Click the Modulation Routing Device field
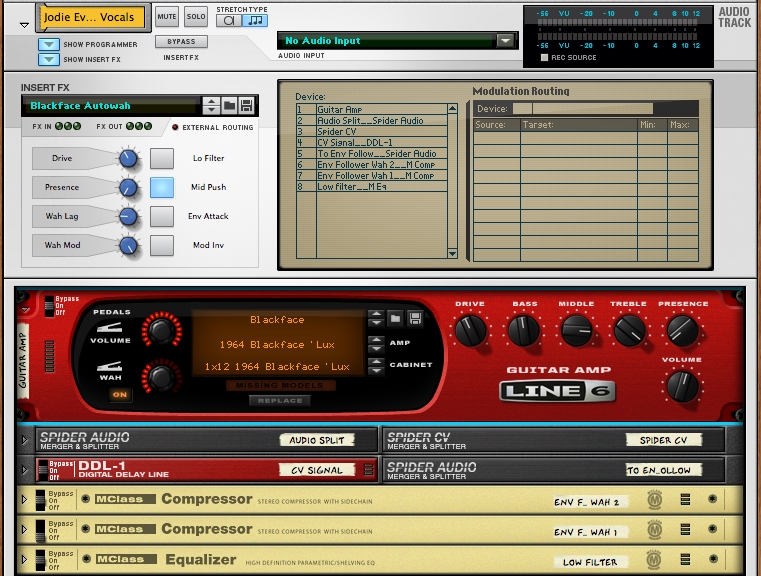 [582, 109]
